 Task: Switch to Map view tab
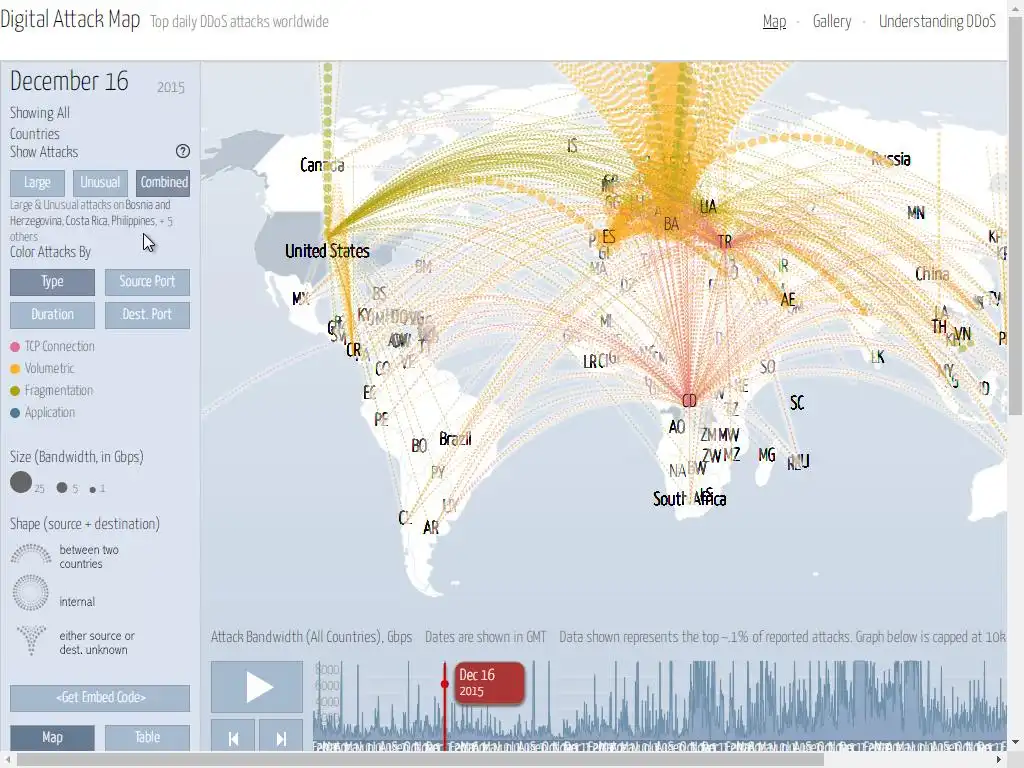(52, 737)
